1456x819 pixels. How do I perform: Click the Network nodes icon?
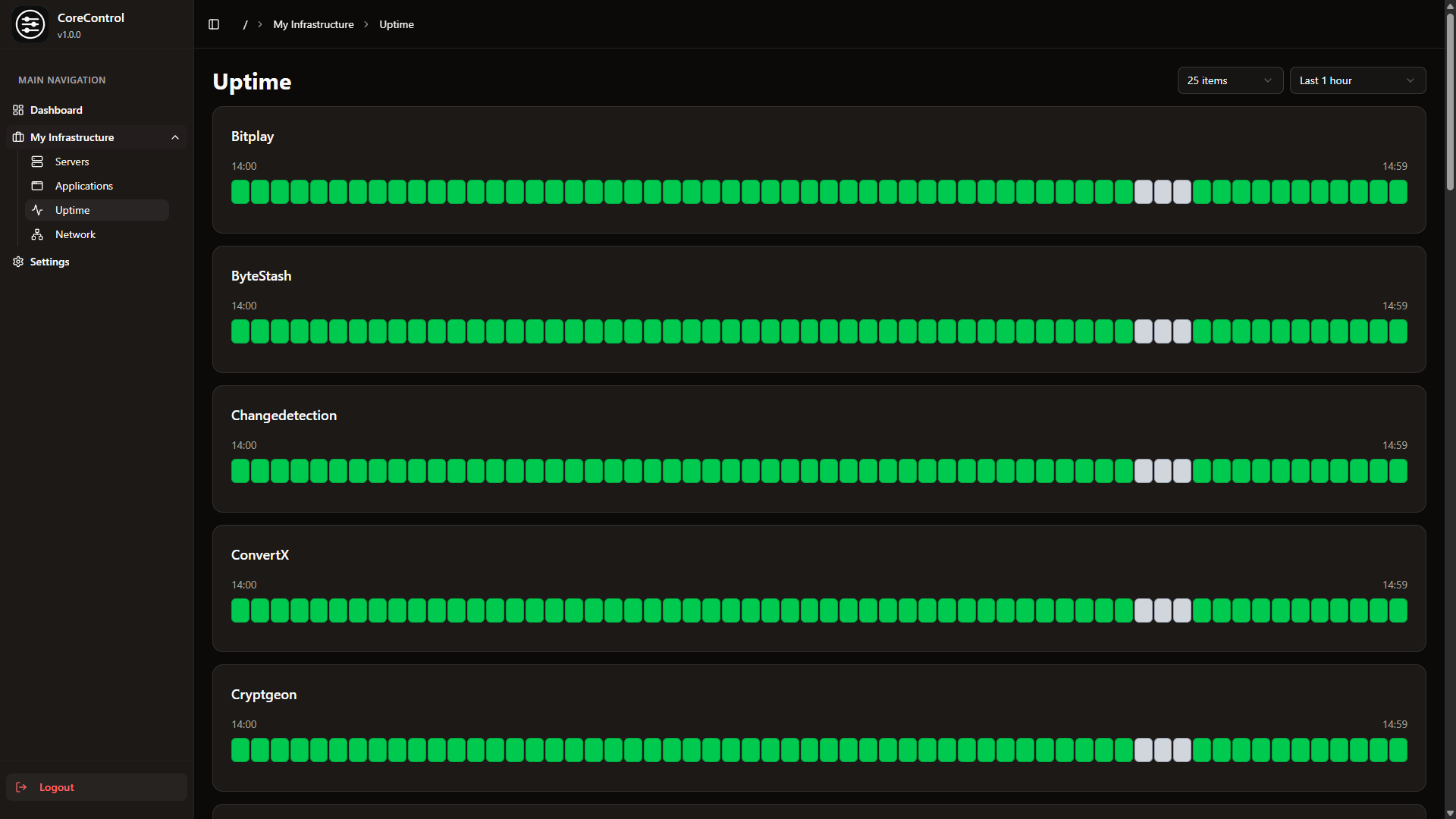[38, 234]
